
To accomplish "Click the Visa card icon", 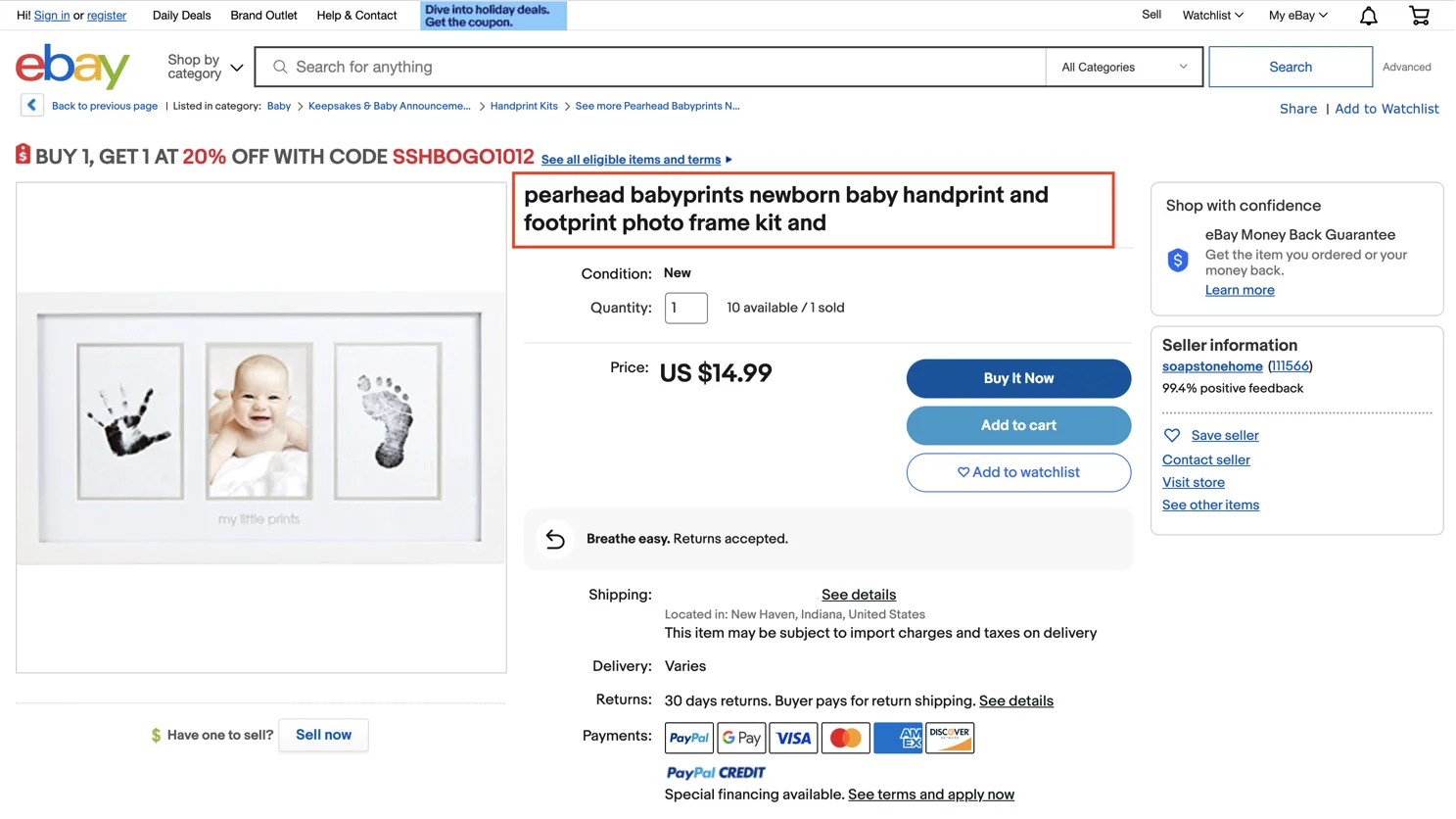I will (793, 738).
